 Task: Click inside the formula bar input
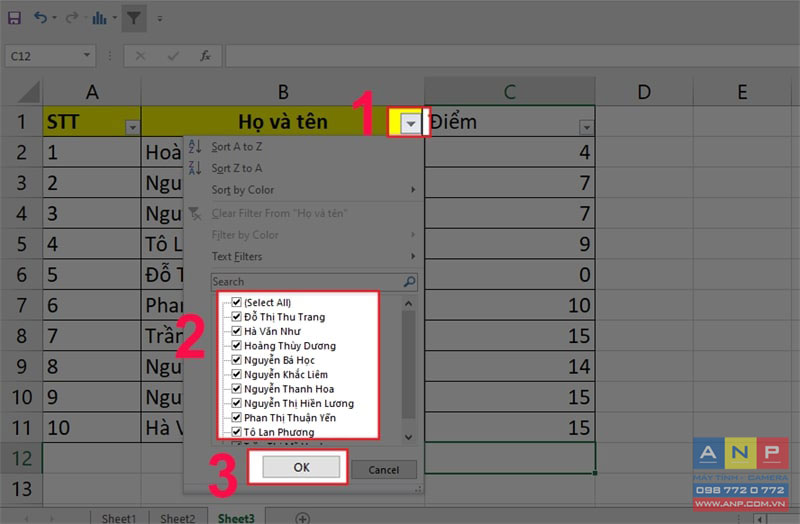[512, 56]
